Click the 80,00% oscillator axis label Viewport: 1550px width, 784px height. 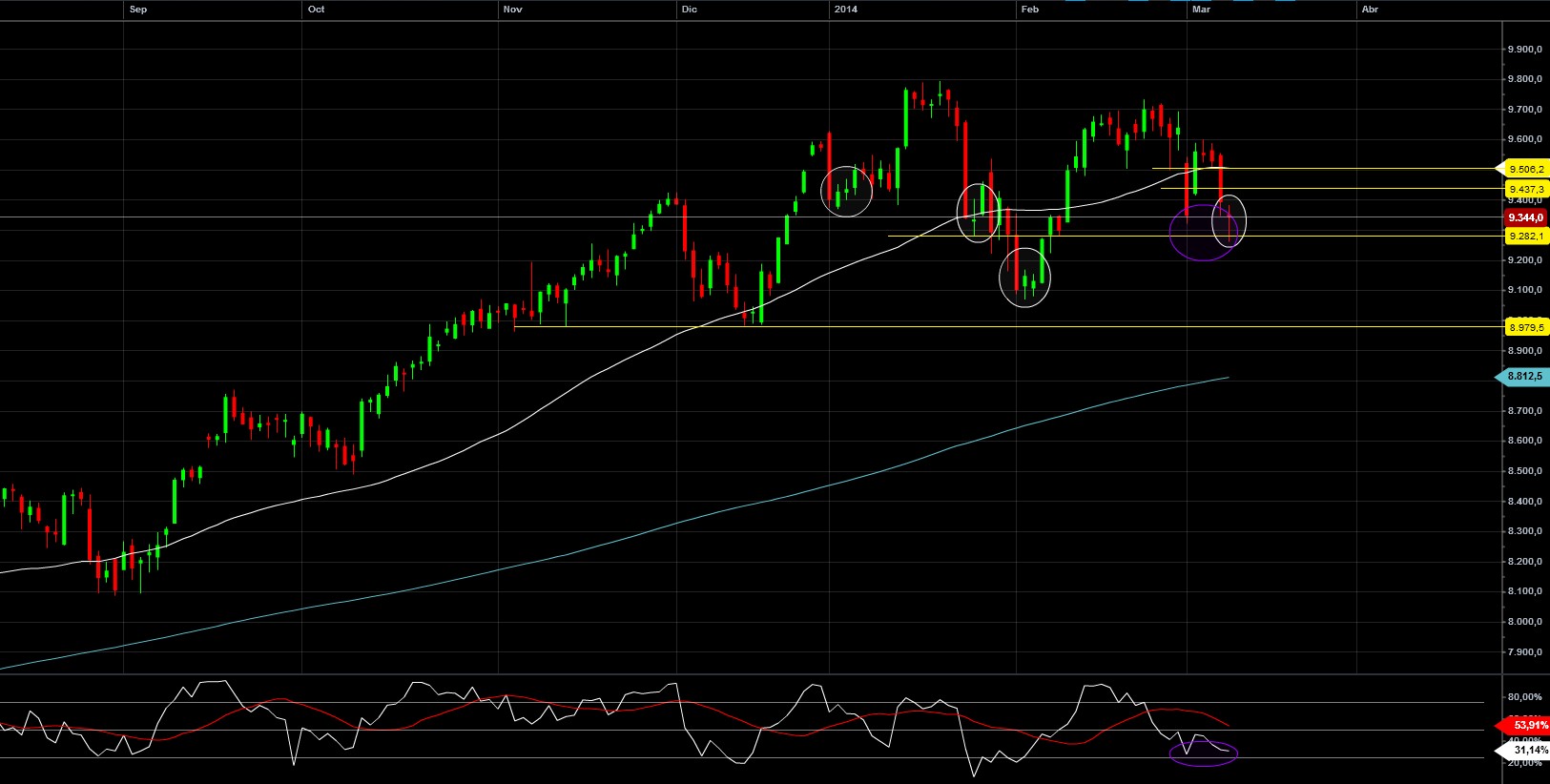coord(1525,698)
